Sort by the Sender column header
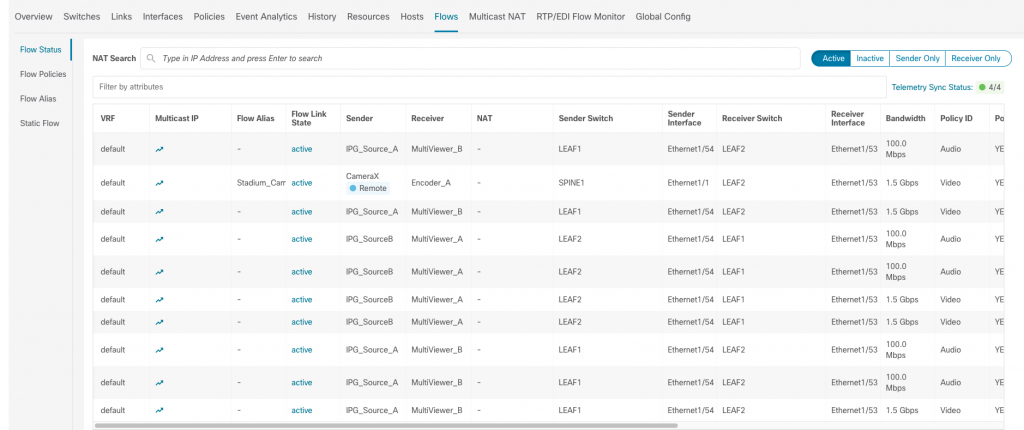Image resolution: width=1024 pixels, height=430 pixels. 359,118
